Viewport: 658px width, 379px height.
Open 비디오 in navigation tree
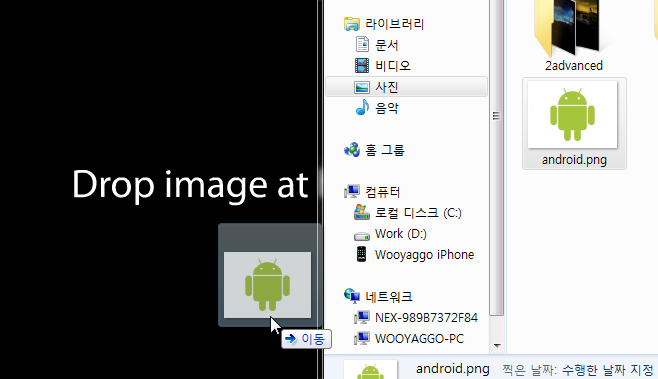(393, 66)
